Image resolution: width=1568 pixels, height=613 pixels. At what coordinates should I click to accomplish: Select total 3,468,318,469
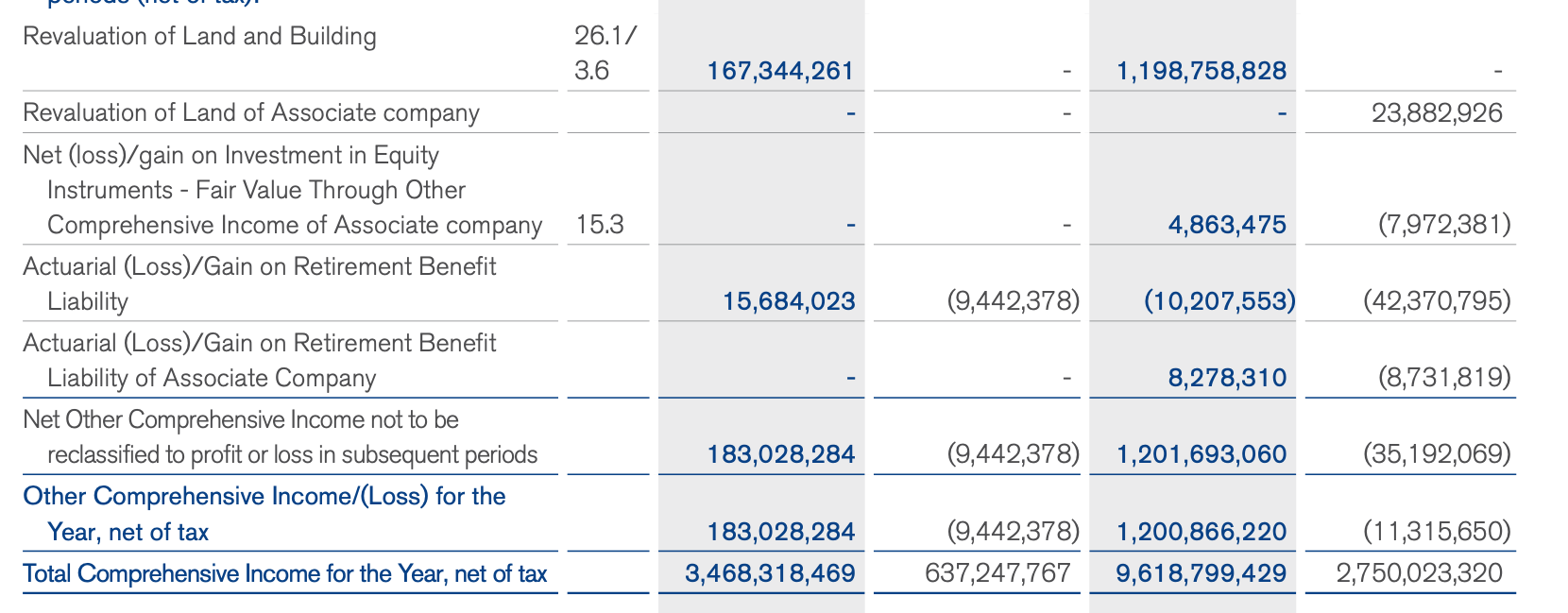click(x=770, y=573)
